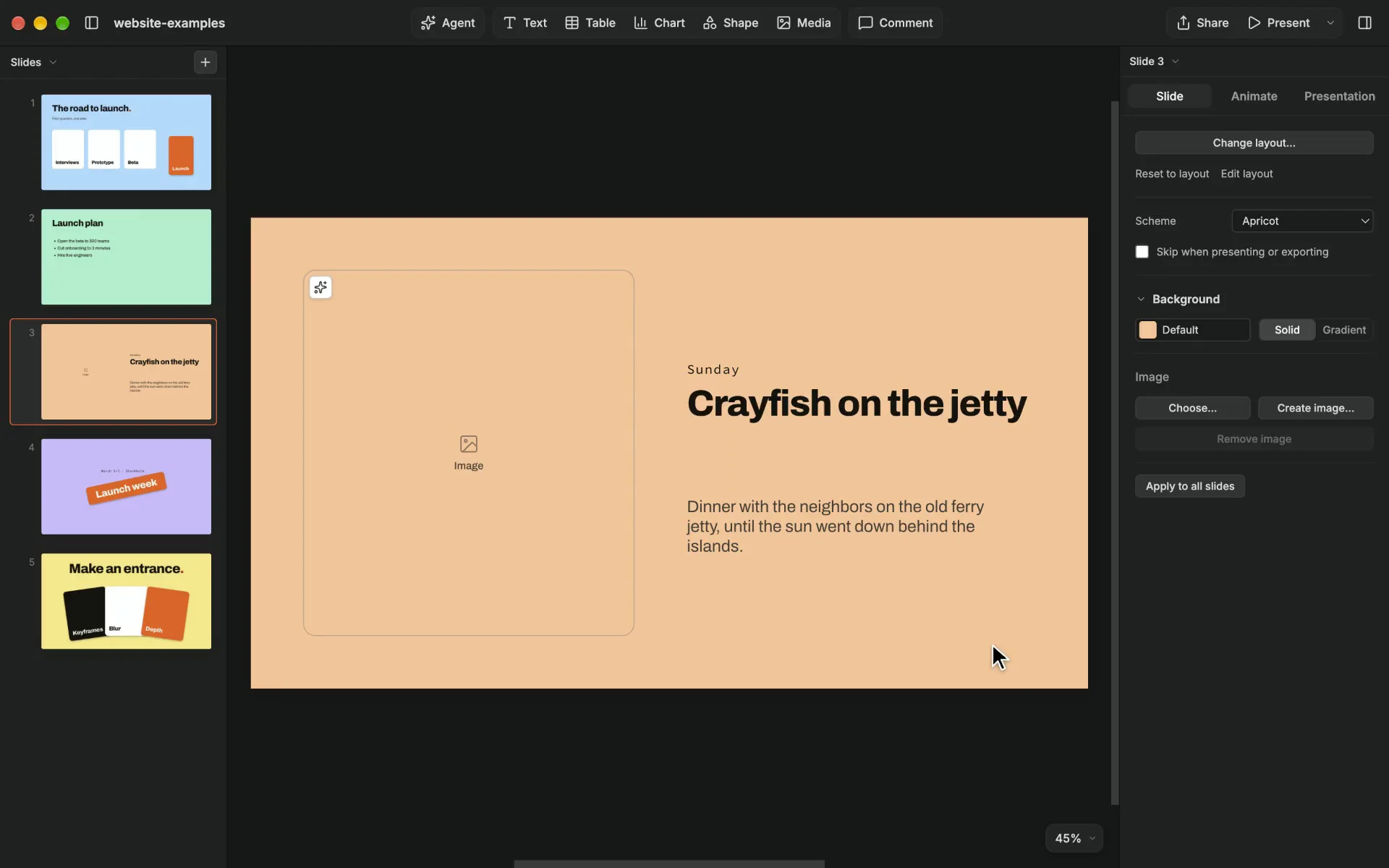The image size is (1389, 868).
Task: Click the Share button
Action: 1202,22
